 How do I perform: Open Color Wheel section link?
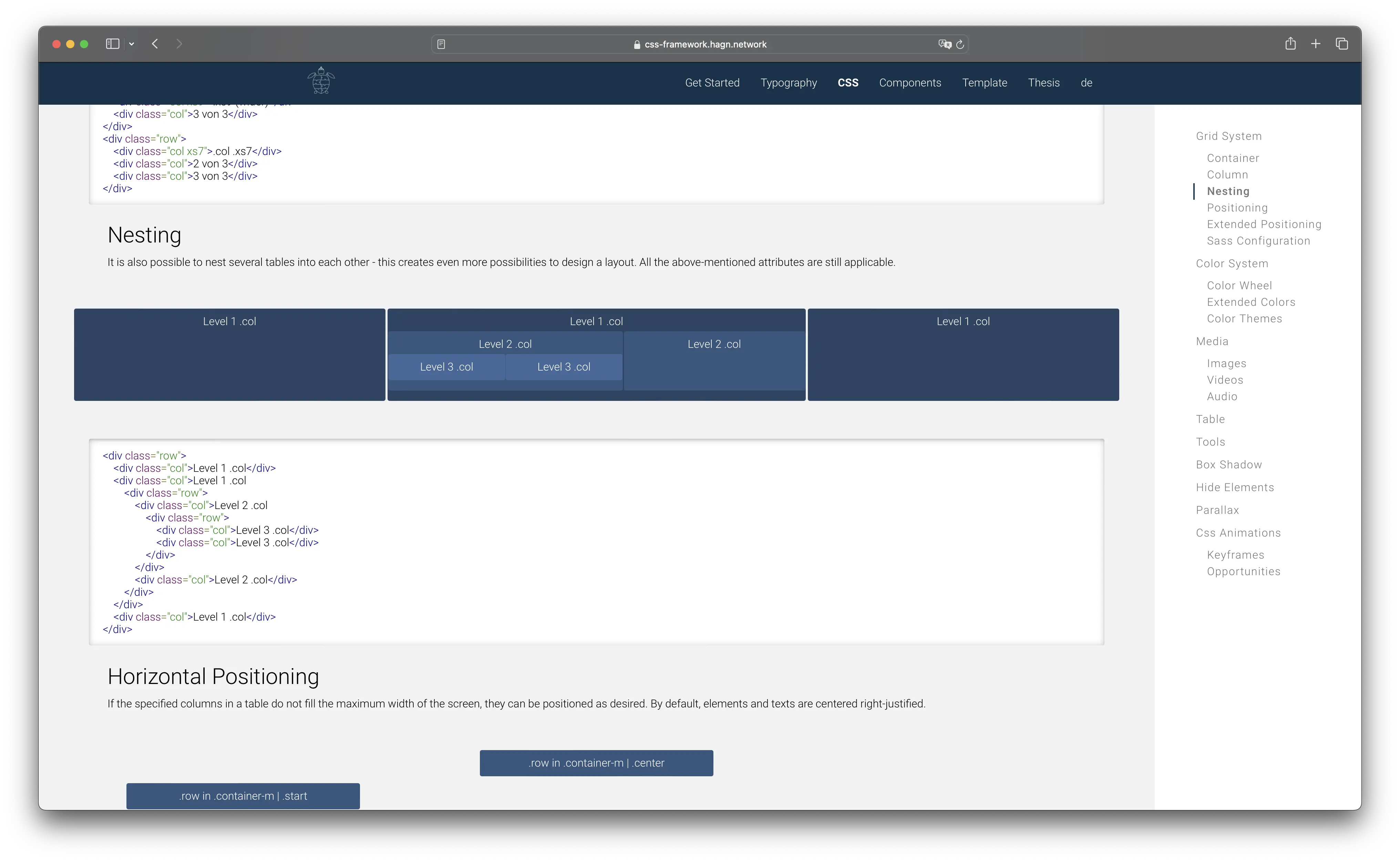click(x=1239, y=285)
